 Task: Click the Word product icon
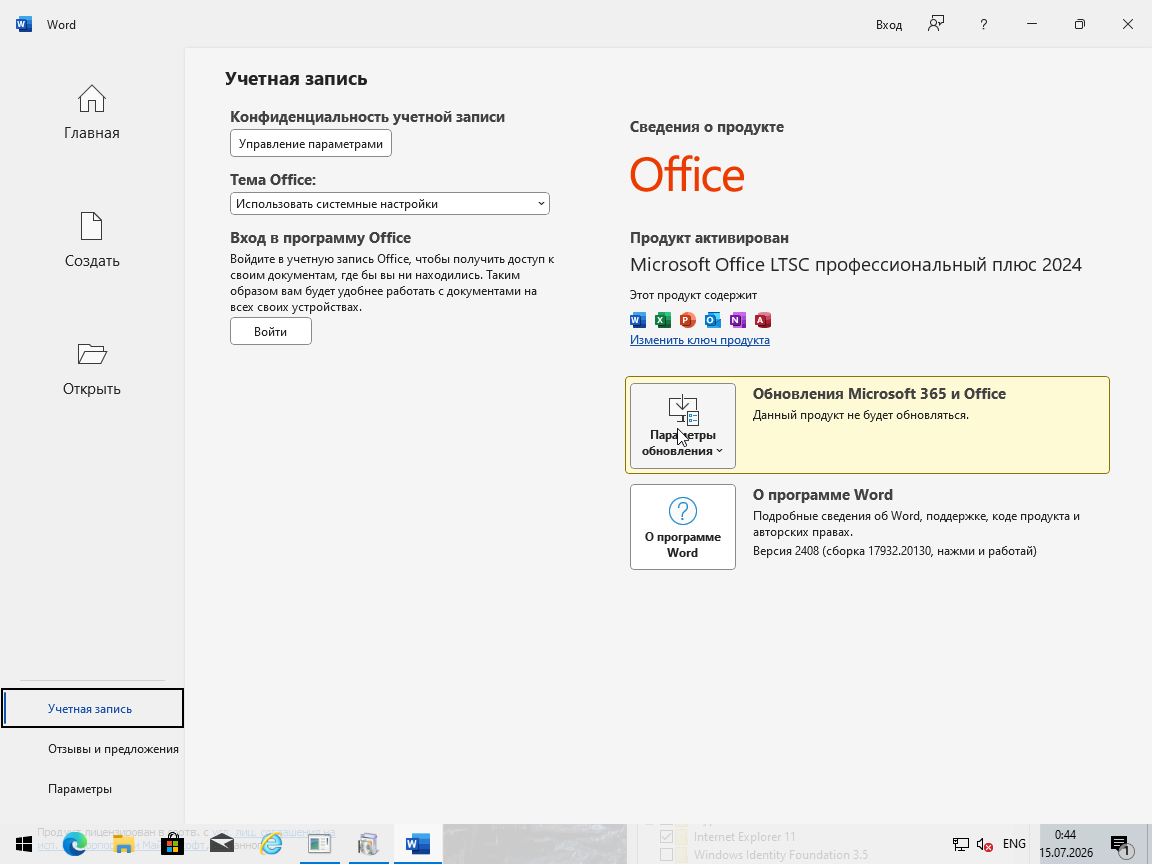(x=638, y=320)
